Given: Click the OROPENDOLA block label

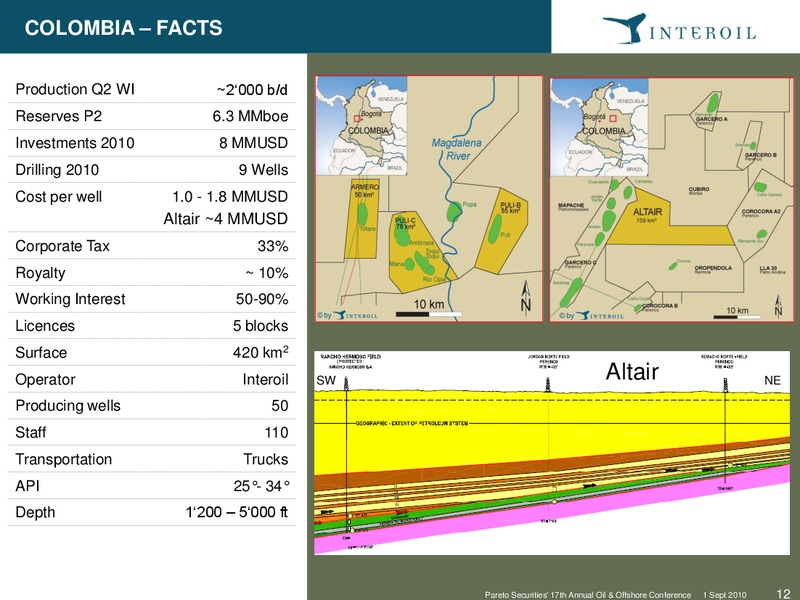Looking at the screenshot, I should tap(713, 269).
